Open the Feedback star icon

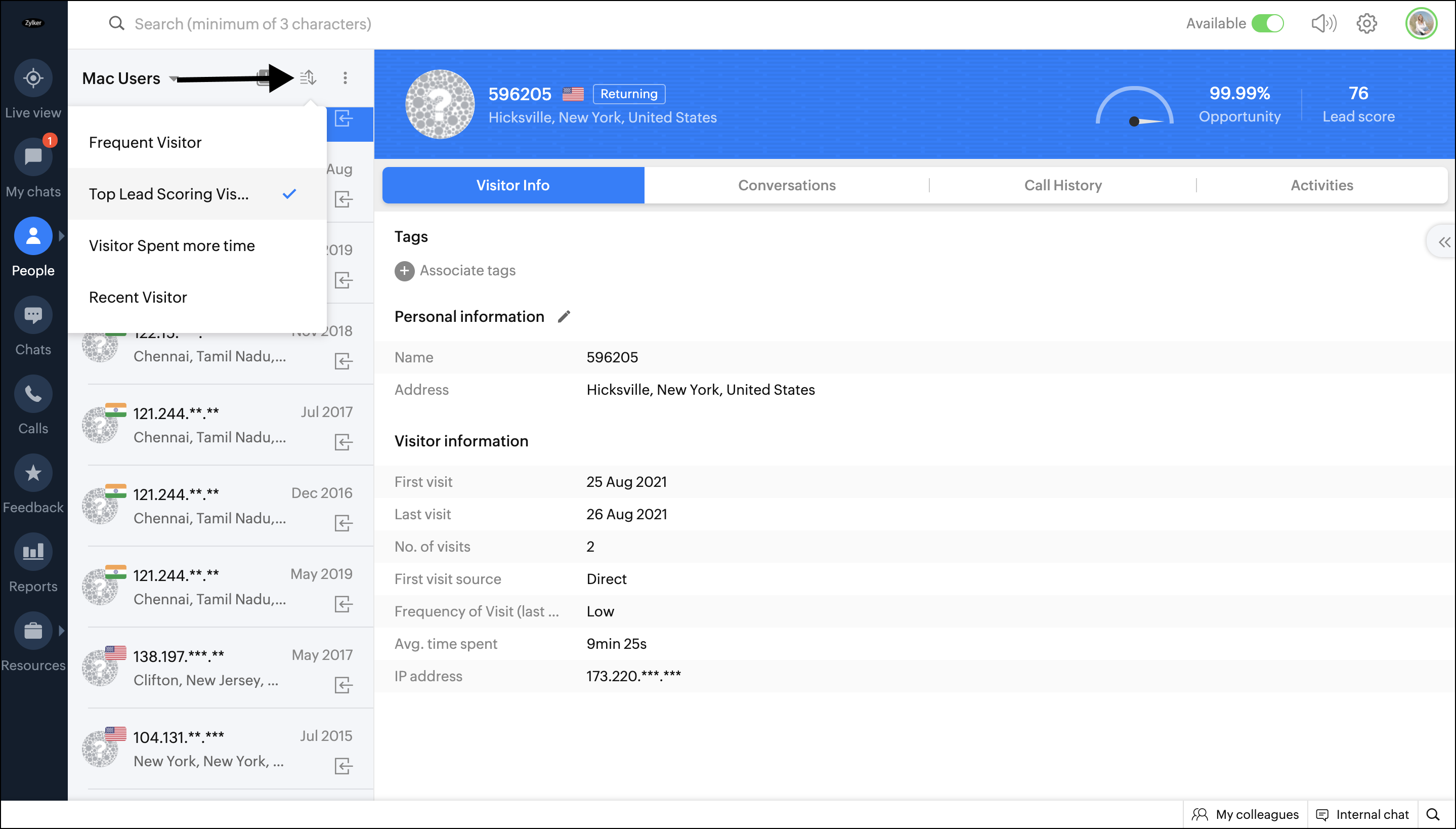pos(33,473)
